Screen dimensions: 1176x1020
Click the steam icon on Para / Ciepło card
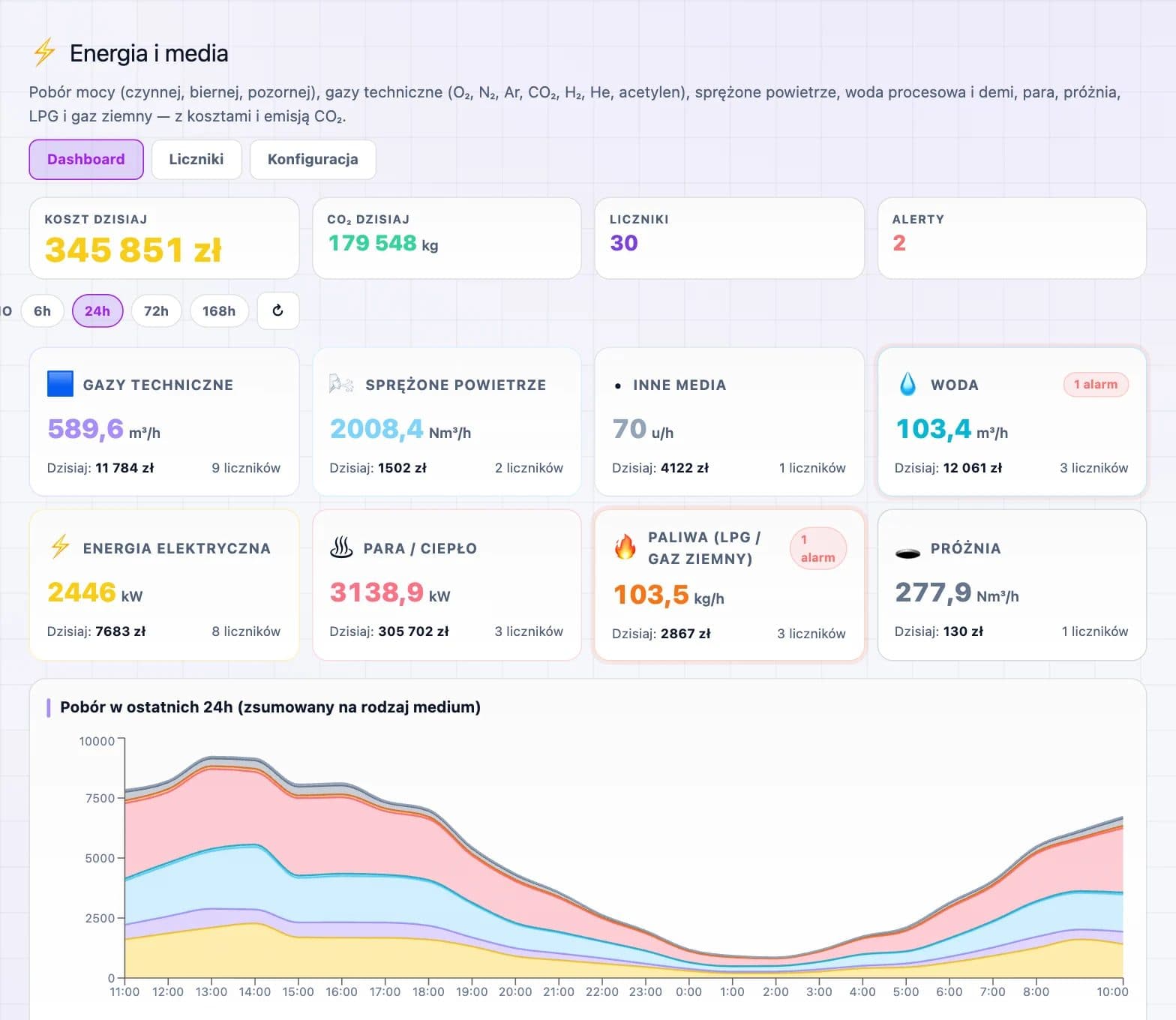click(341, 547)
